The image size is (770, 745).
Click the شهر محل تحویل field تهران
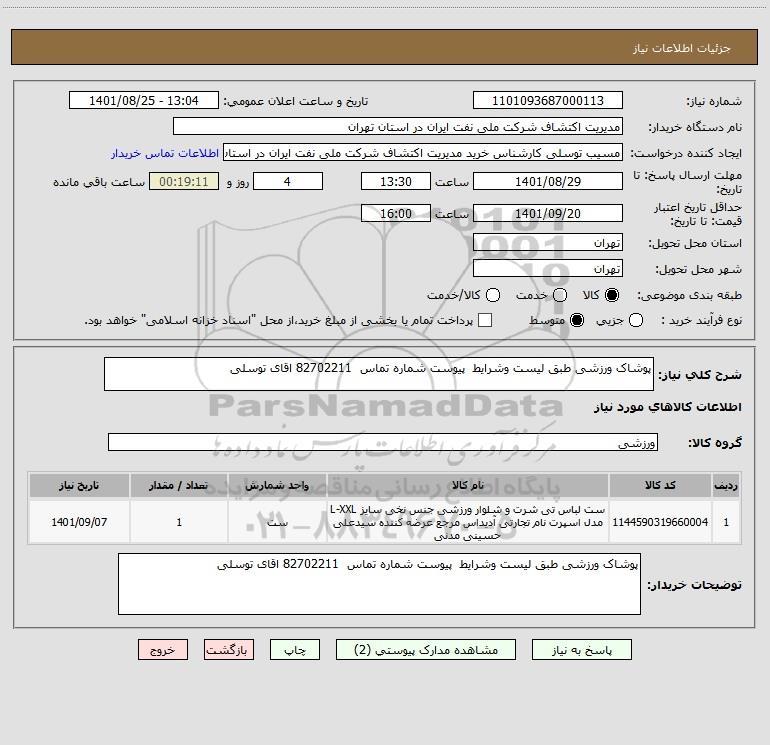click(x=548, y=269)
